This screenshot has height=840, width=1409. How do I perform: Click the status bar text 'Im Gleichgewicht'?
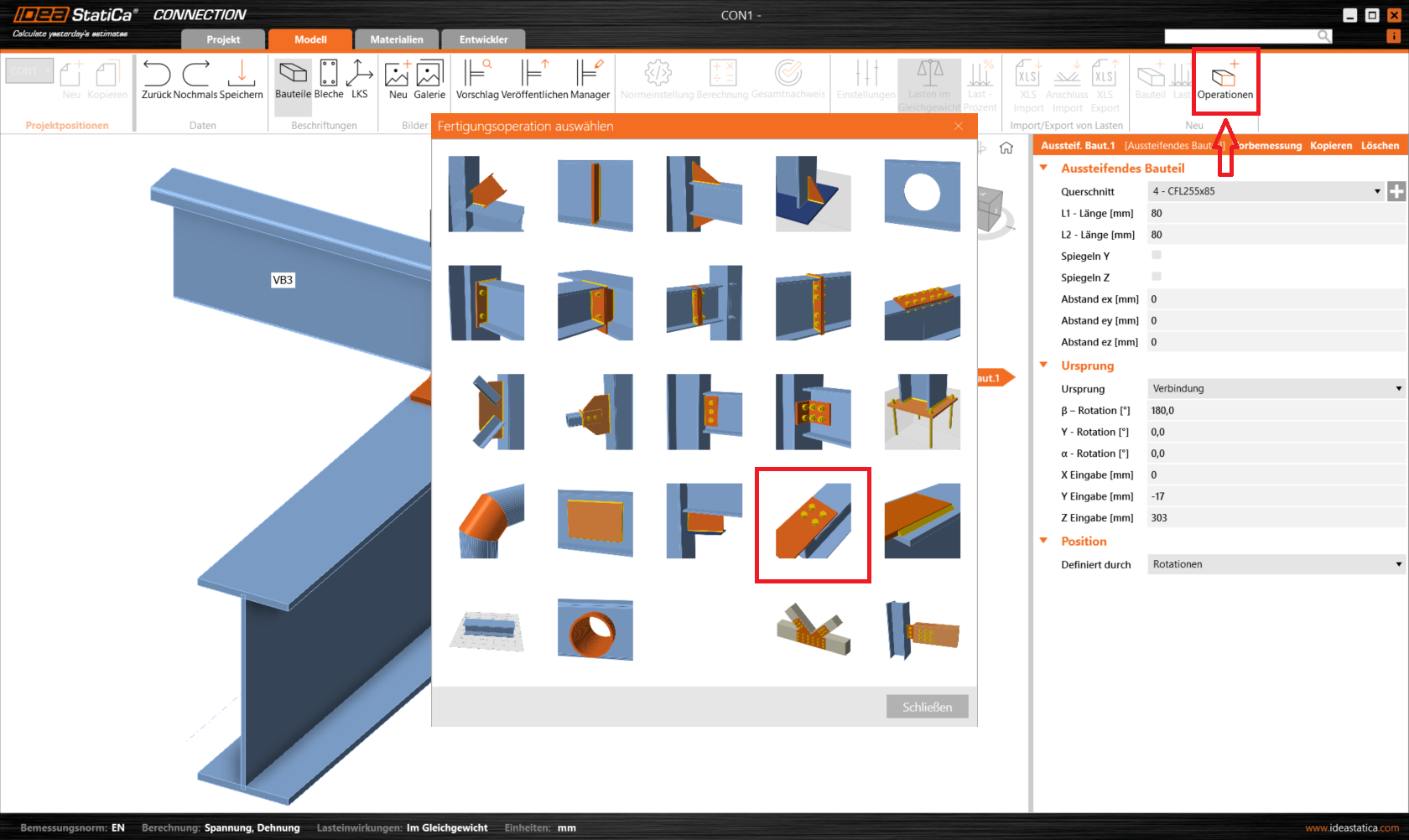(447, 828)
